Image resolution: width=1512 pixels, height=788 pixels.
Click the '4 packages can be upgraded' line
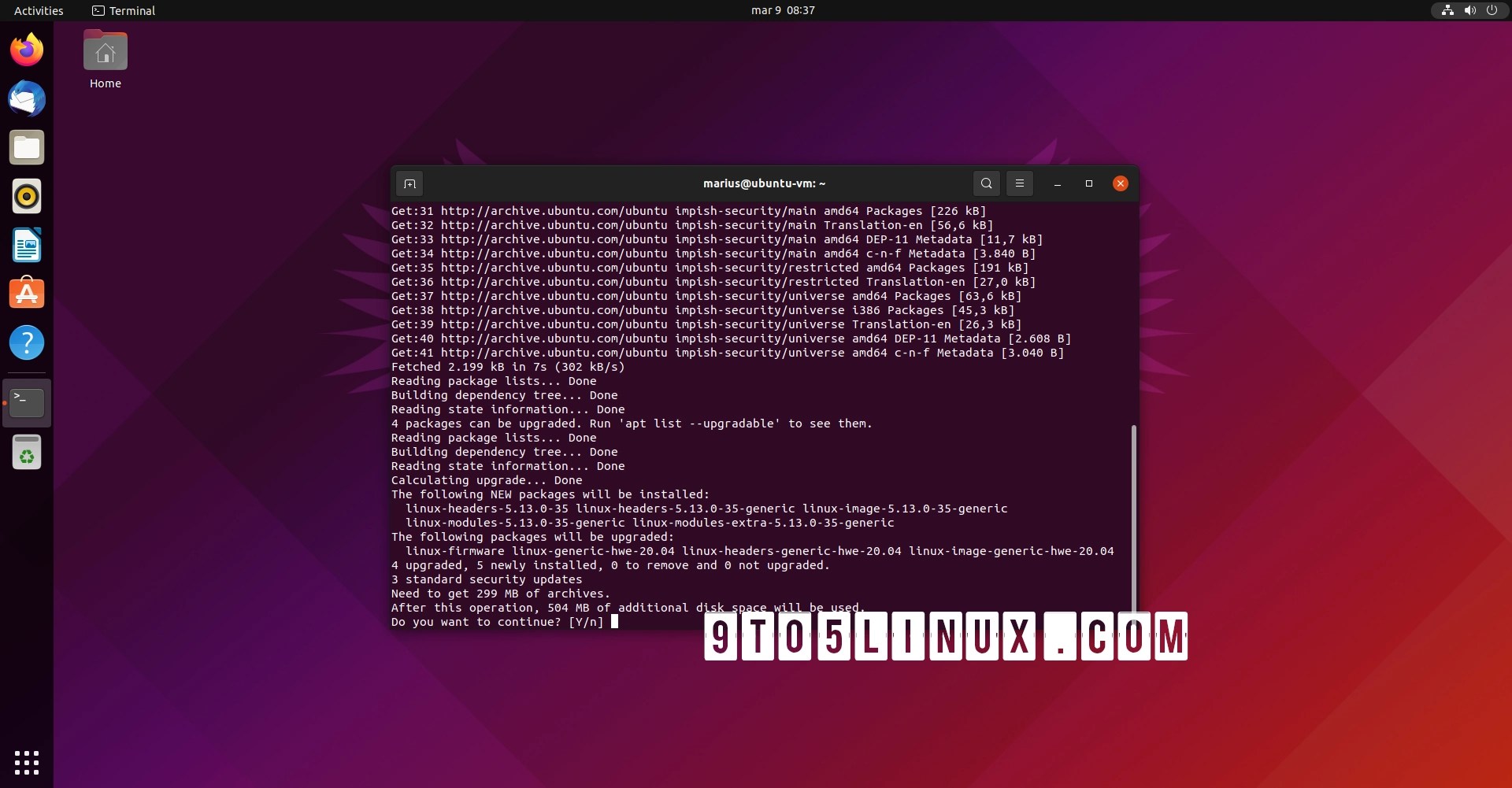(x=632, y=424)
